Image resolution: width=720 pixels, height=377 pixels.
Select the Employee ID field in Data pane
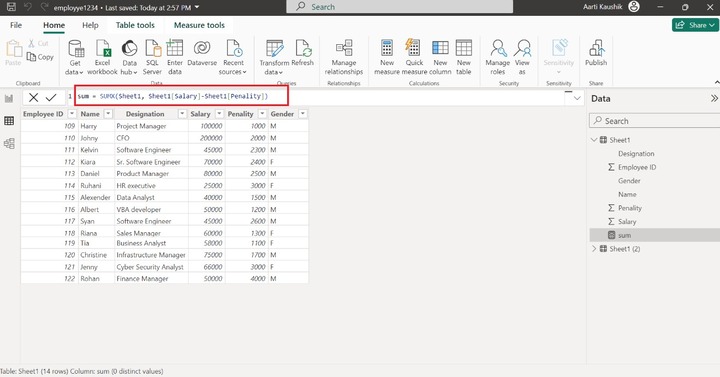[x=637, y=167]
